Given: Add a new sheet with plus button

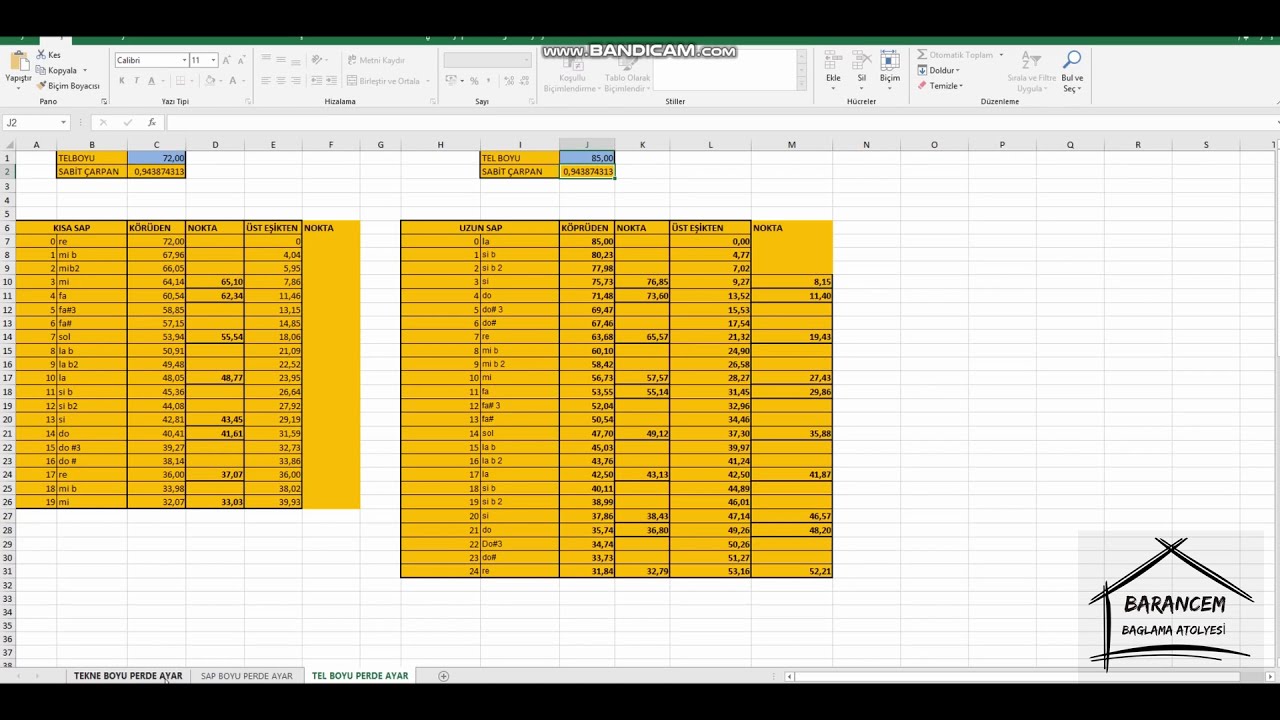Looking at the screenshot, I should [x=444, y=676].
